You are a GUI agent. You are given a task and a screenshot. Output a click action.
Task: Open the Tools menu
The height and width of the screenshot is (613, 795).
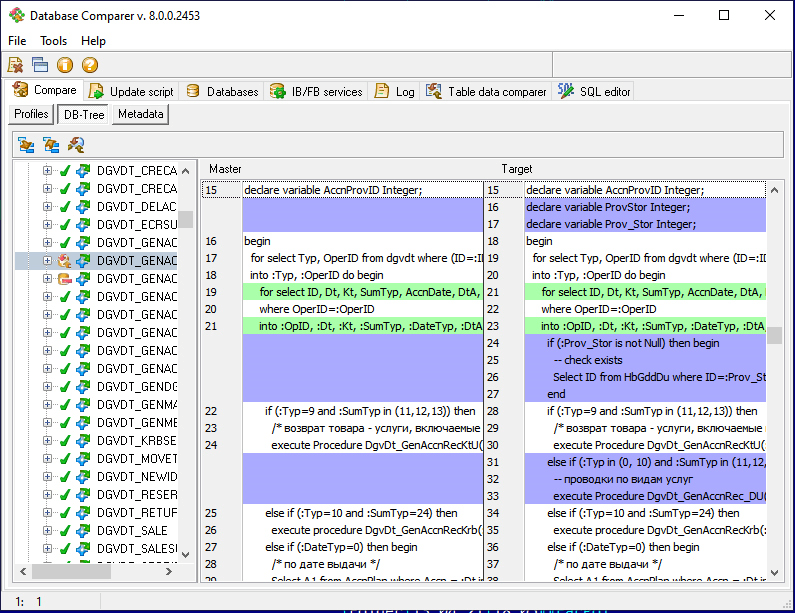53,41
